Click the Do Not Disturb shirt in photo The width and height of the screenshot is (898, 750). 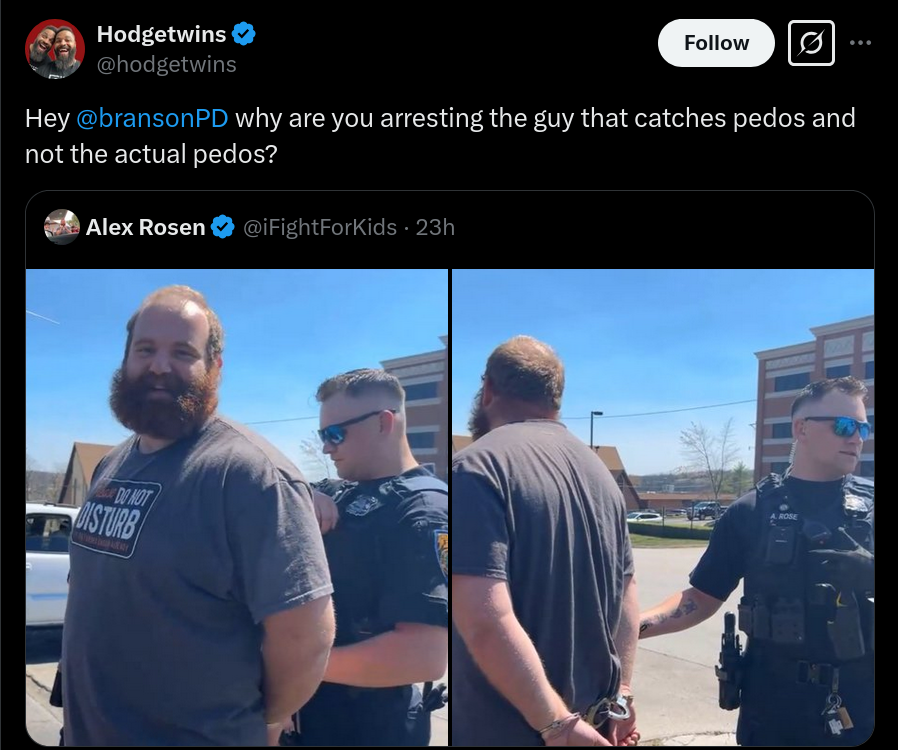[117, 518]
